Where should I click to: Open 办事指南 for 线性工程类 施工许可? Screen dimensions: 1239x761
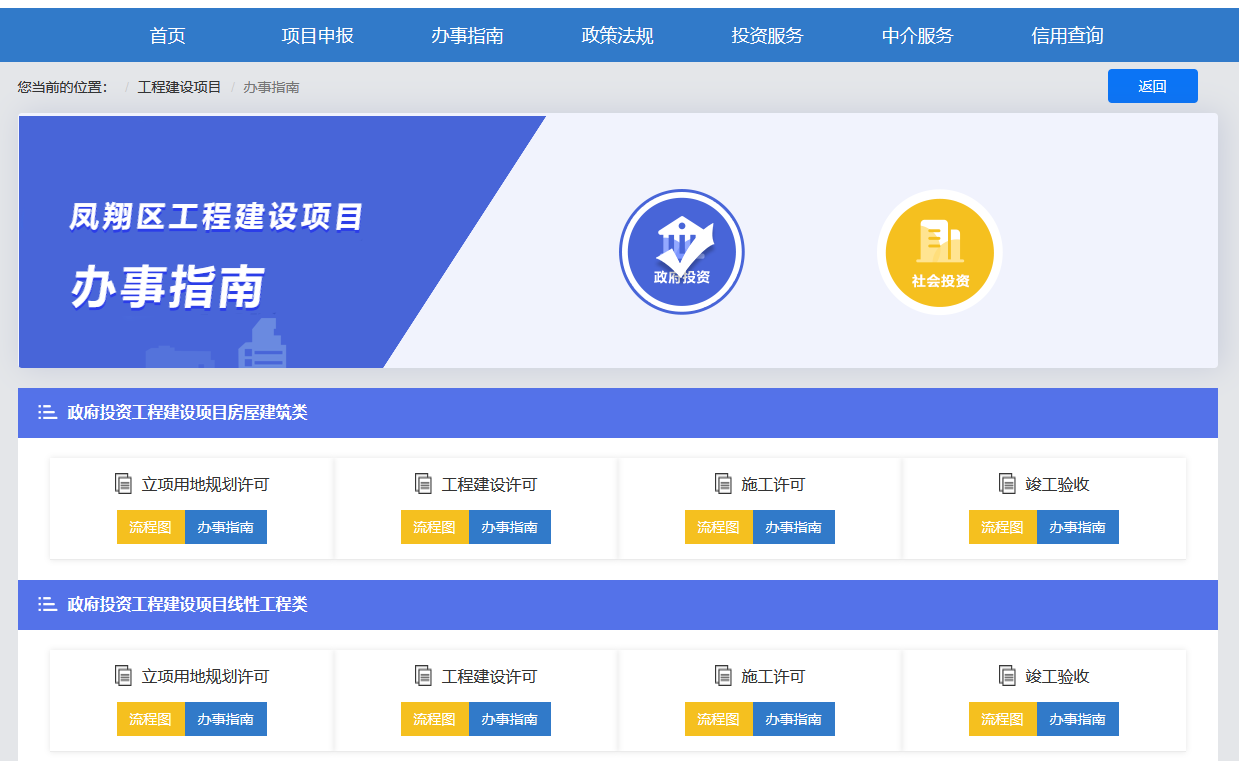coord(794,719)
